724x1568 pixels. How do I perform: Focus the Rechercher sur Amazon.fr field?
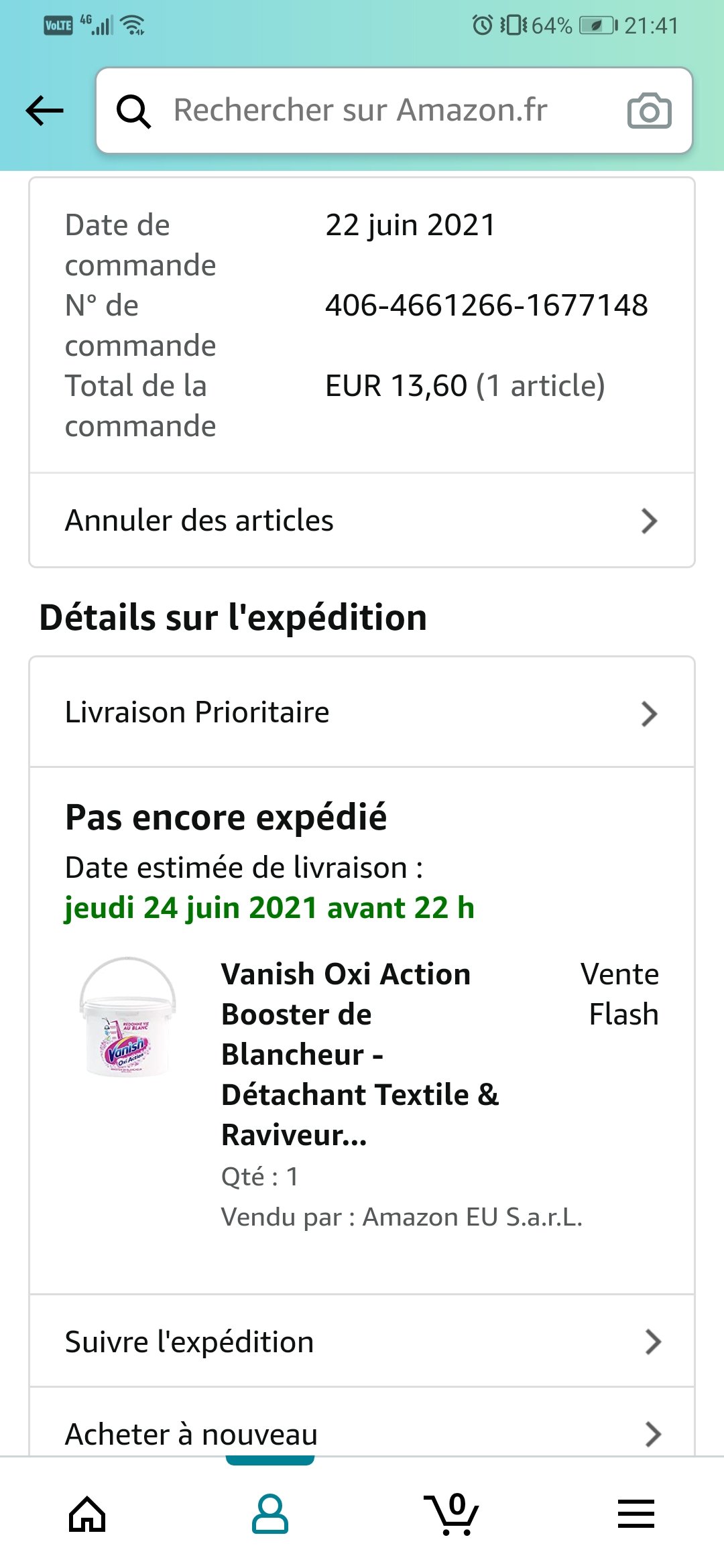click(394, 111)
